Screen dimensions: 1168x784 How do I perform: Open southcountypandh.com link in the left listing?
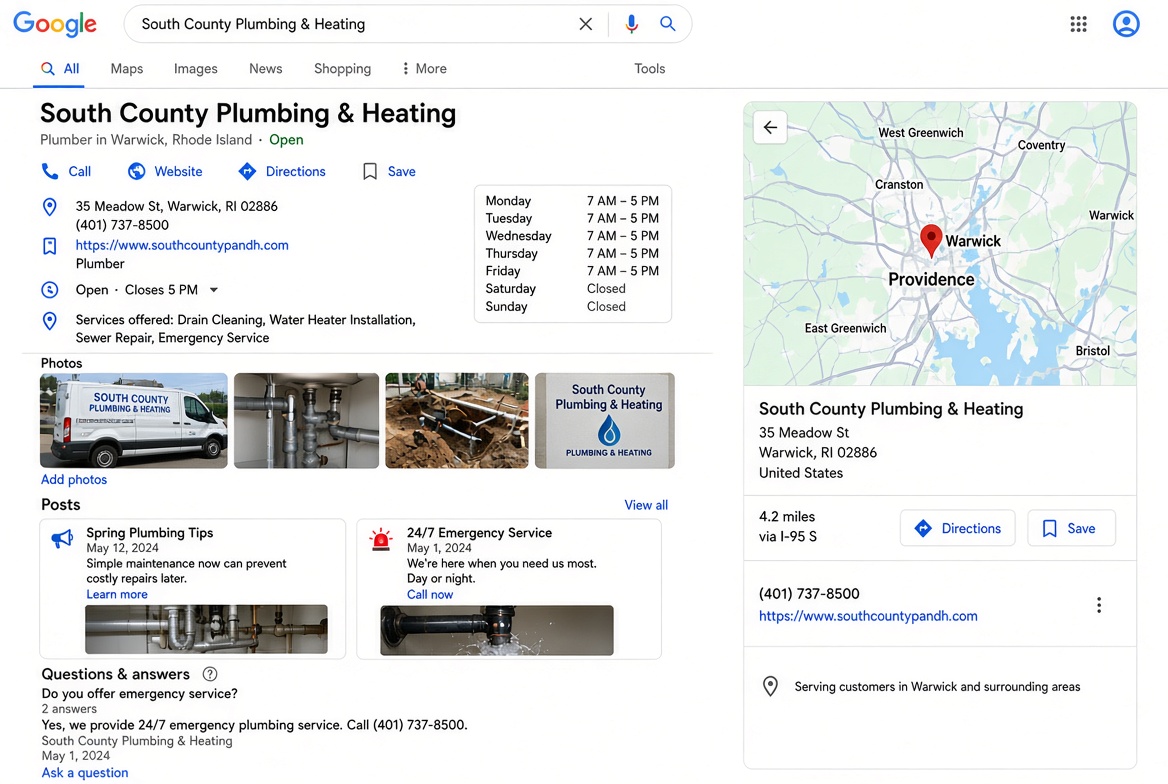[x=182, y=245]
